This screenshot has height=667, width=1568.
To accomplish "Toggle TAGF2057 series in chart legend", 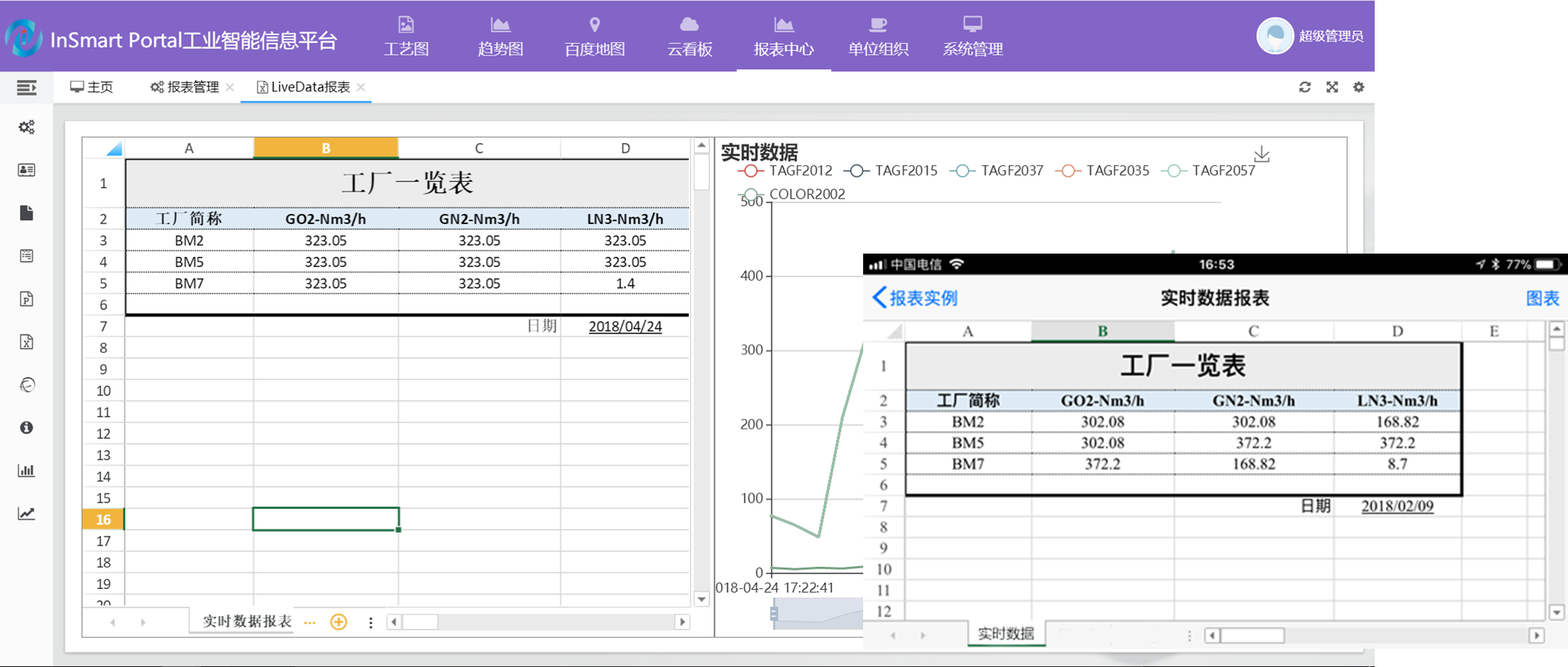I will click(1208, 171).
